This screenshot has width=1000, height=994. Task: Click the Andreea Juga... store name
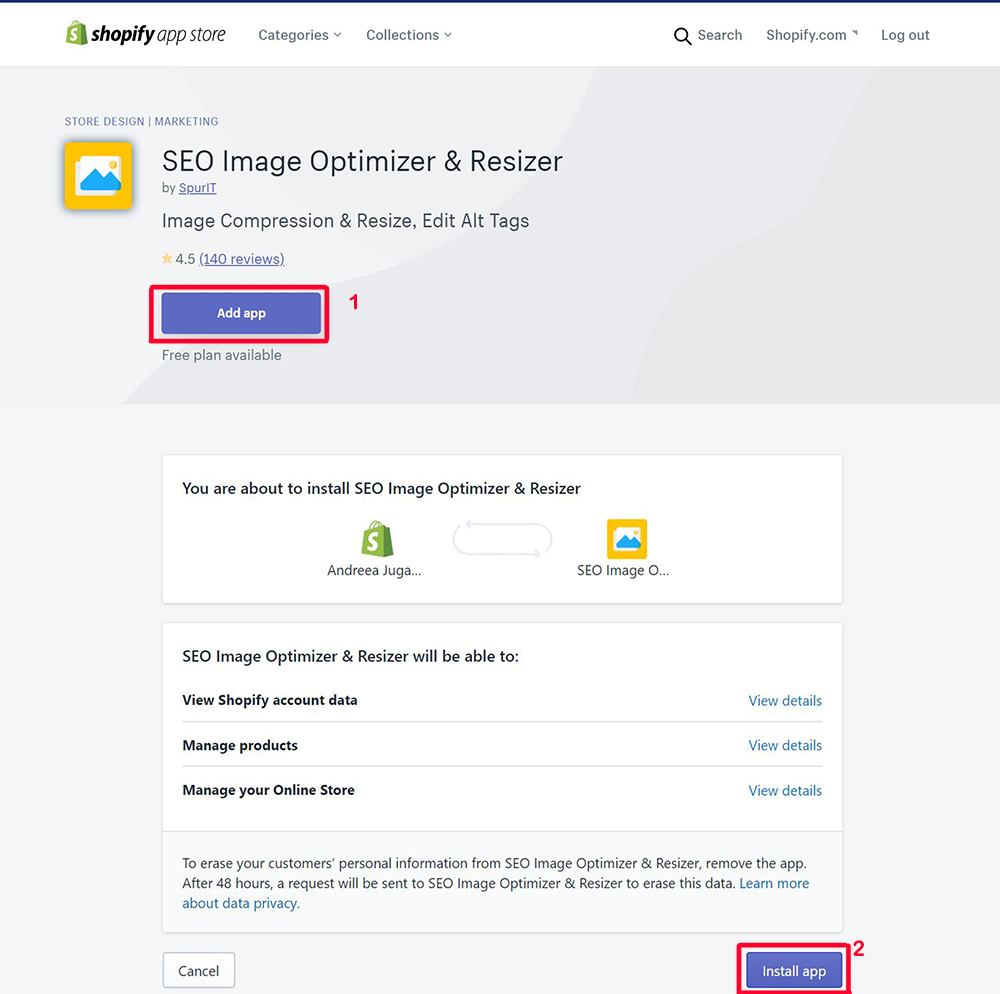pyautogui.click(x=374, y=571)
